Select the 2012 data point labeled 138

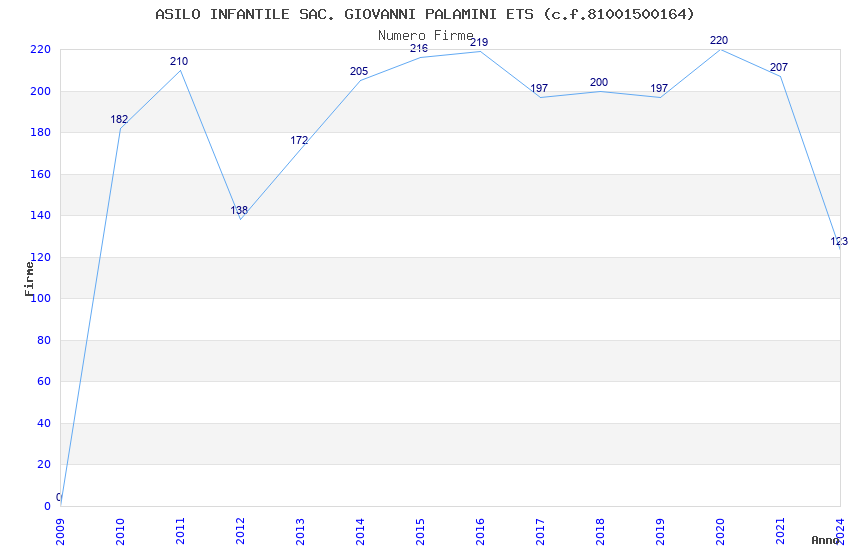point(240,219)
